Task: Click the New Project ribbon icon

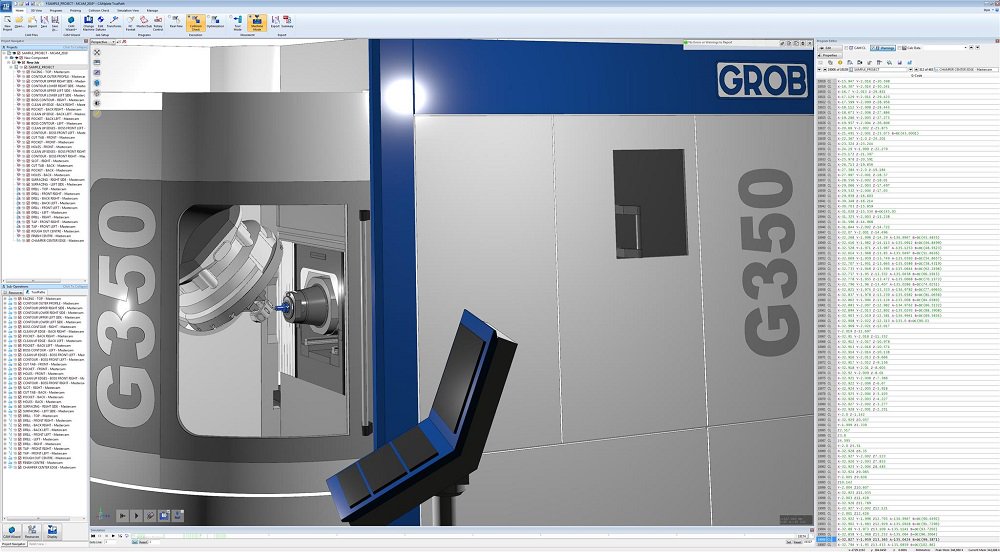Action: pos(8,24)
